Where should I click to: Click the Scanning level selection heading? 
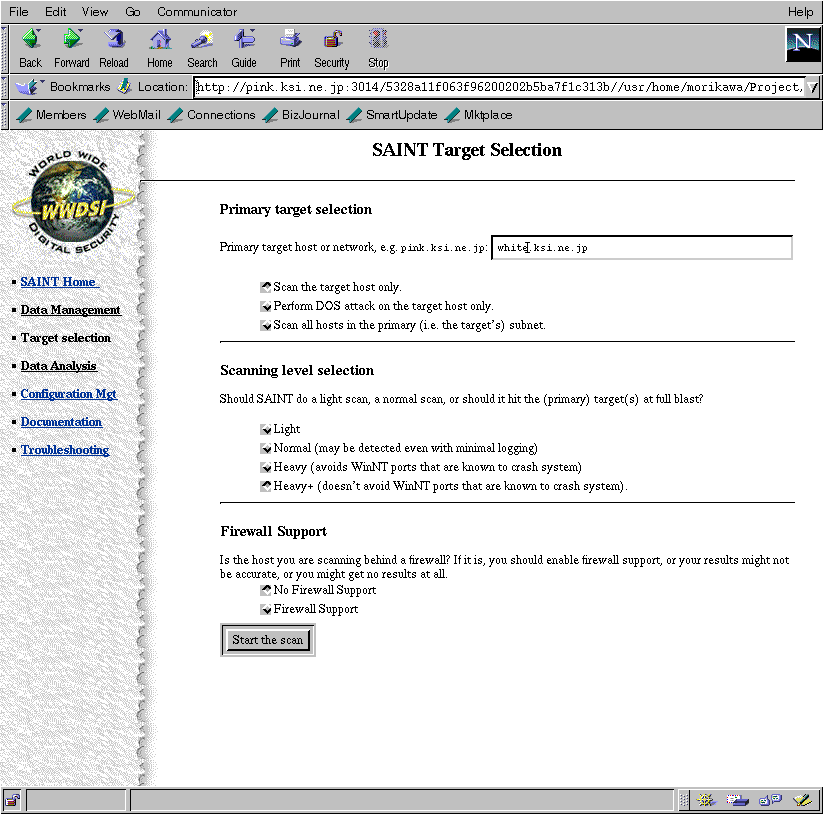(x=297, y=371)
